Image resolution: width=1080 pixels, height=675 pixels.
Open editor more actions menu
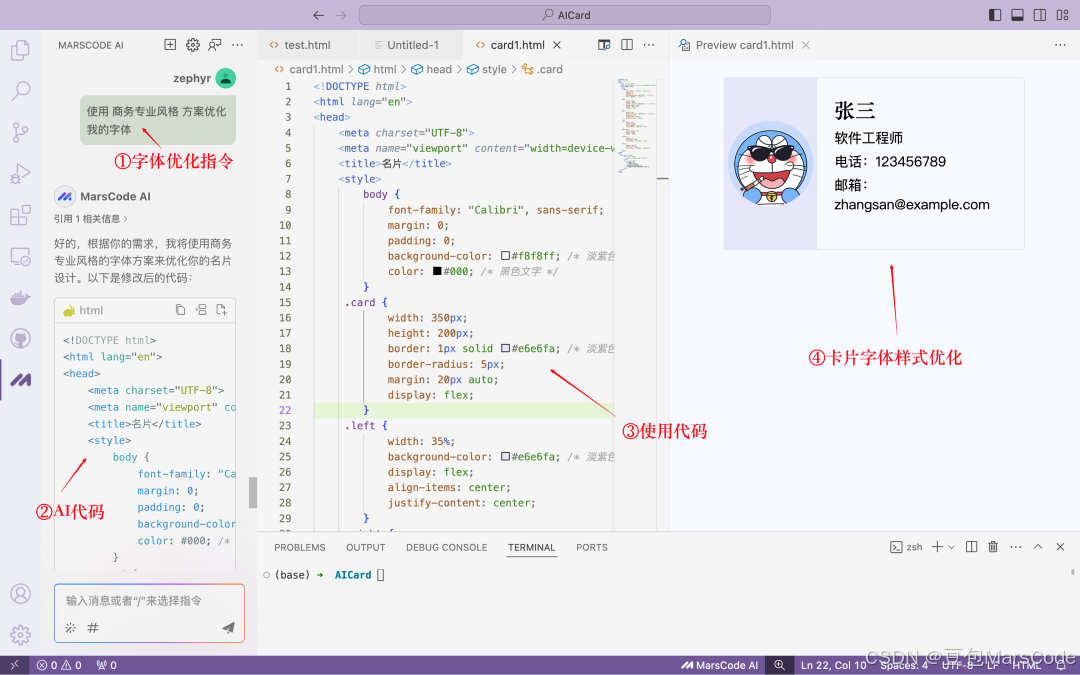pyautogui.click(x=649, y=45)
